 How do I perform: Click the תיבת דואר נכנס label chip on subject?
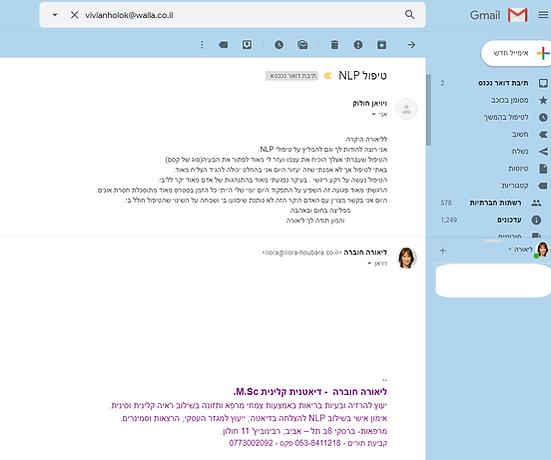point(292,76)
